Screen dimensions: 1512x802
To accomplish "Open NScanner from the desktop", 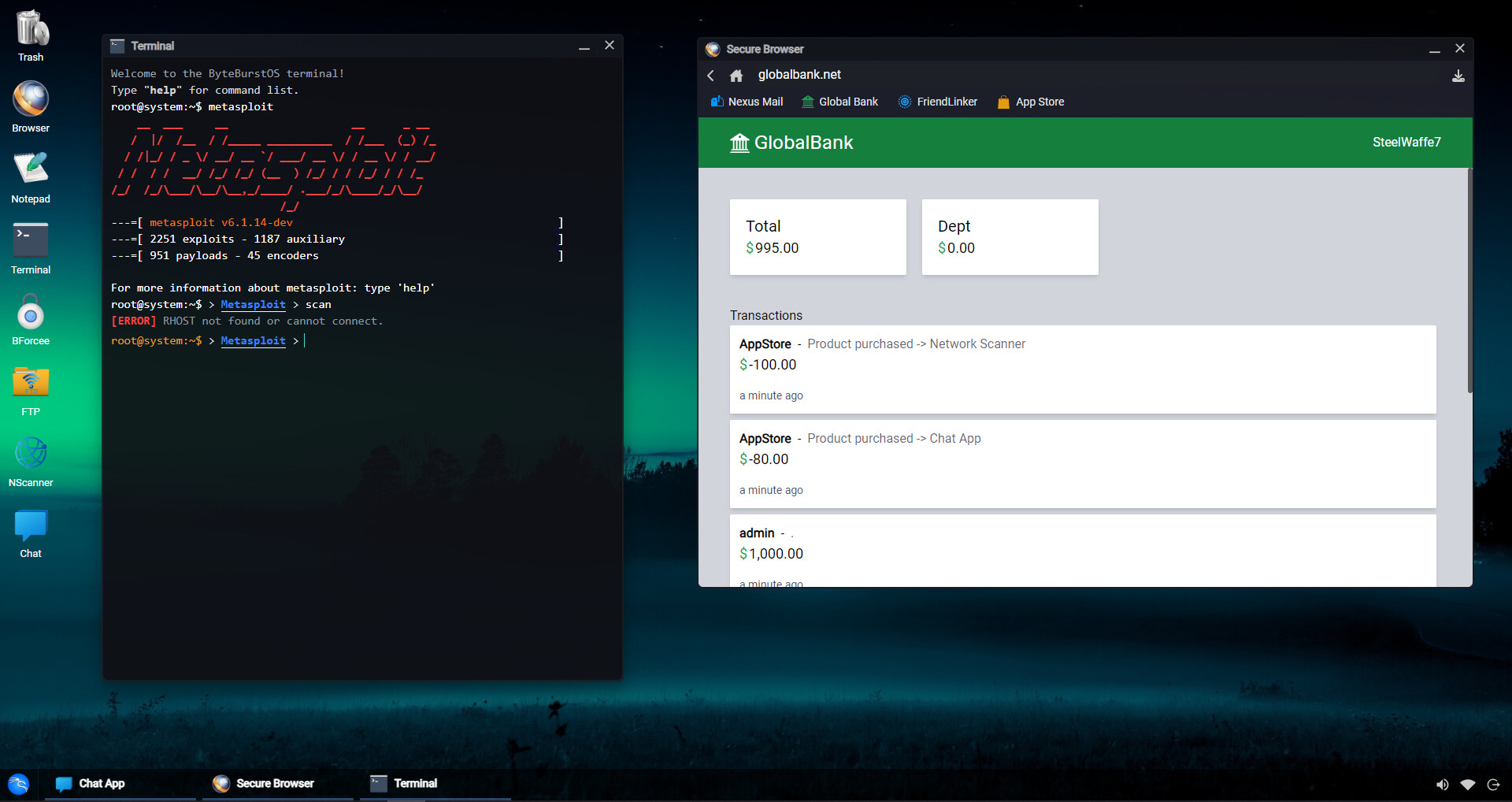I will coord(30,451).
